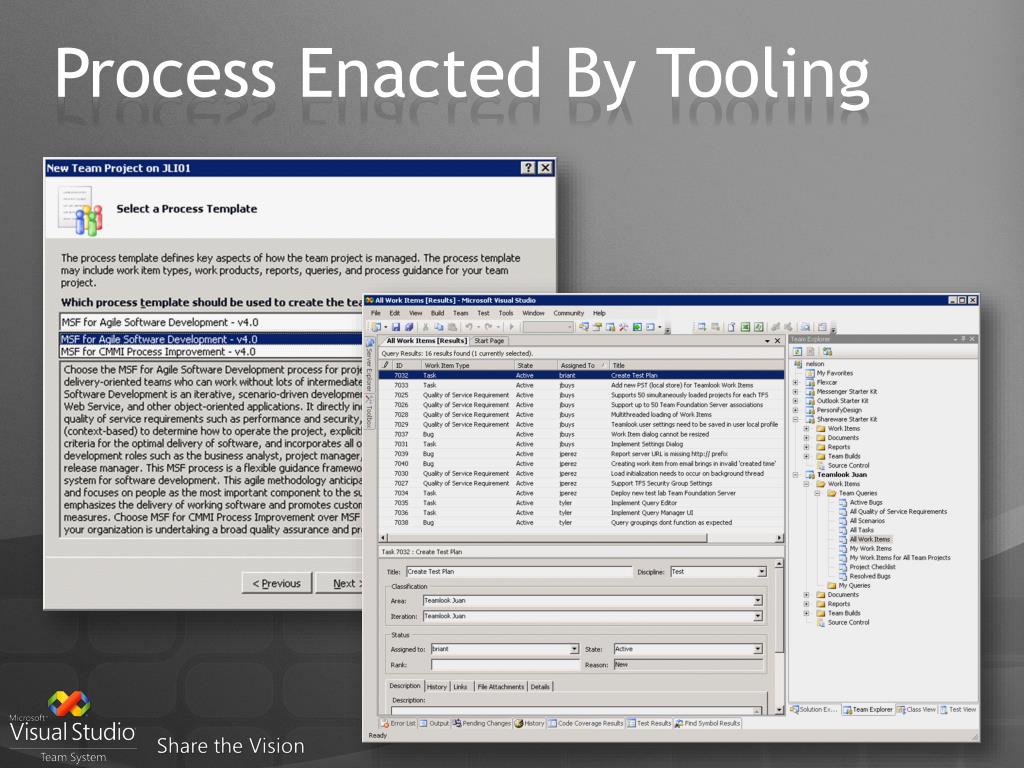Expand the Outlook Starter Kit project
The width and height of the screenshot is (1024, 768).
[795, 400]
